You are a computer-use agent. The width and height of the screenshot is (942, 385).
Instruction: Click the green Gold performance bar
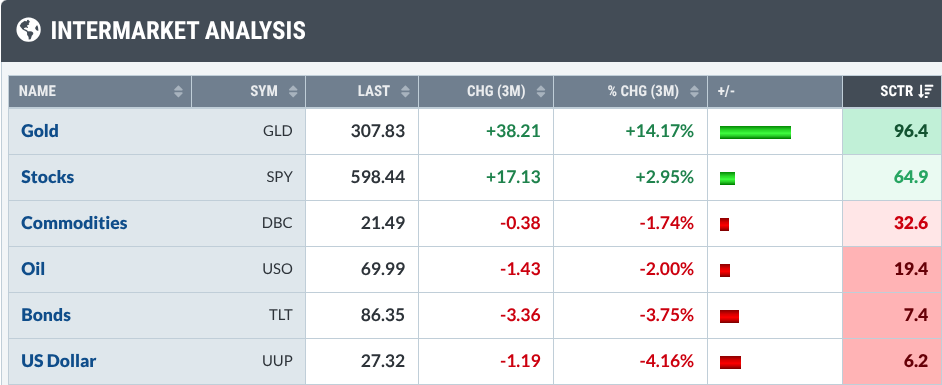tap(755, 132)
